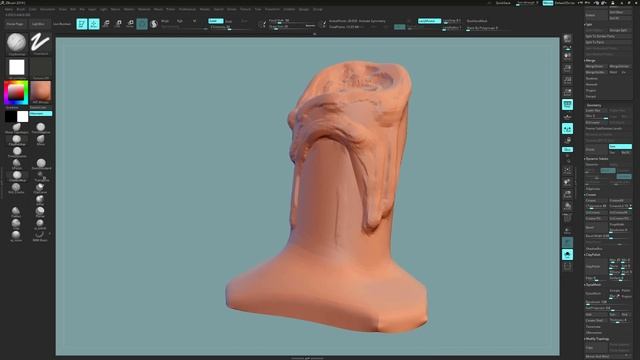Collapse the DynaMesh section header
Viewport: 640px width, 360px height.
(x=593, y=284)
